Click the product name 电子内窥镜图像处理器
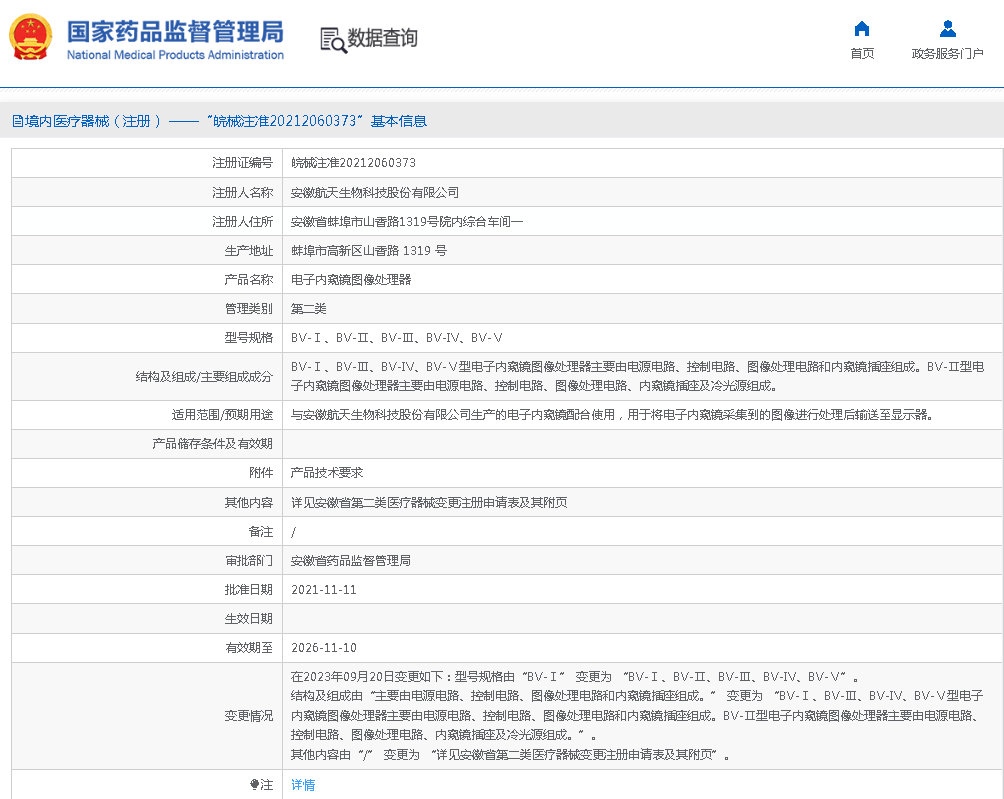 pyautogui.click(x=351, y=280)
